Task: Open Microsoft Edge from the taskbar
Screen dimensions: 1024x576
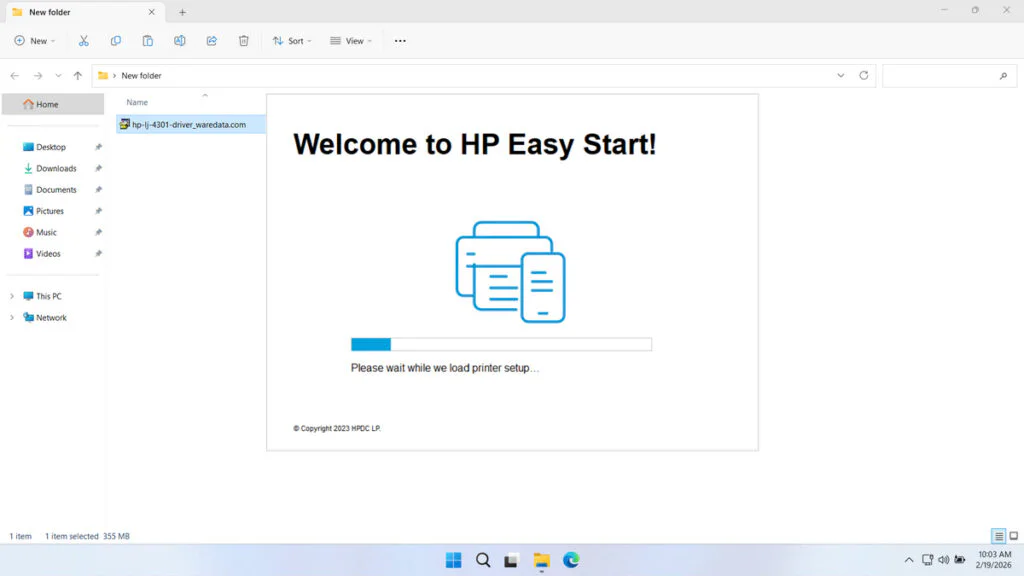Action: 570,560
